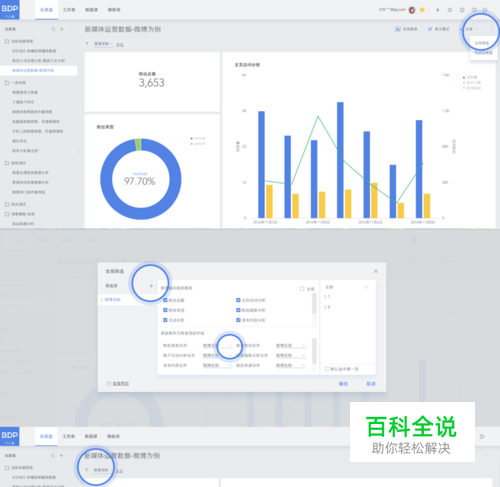500x487 pixels.
Task: Click the yellow legend swatch in the bar chart
Action: coord(464,83)
